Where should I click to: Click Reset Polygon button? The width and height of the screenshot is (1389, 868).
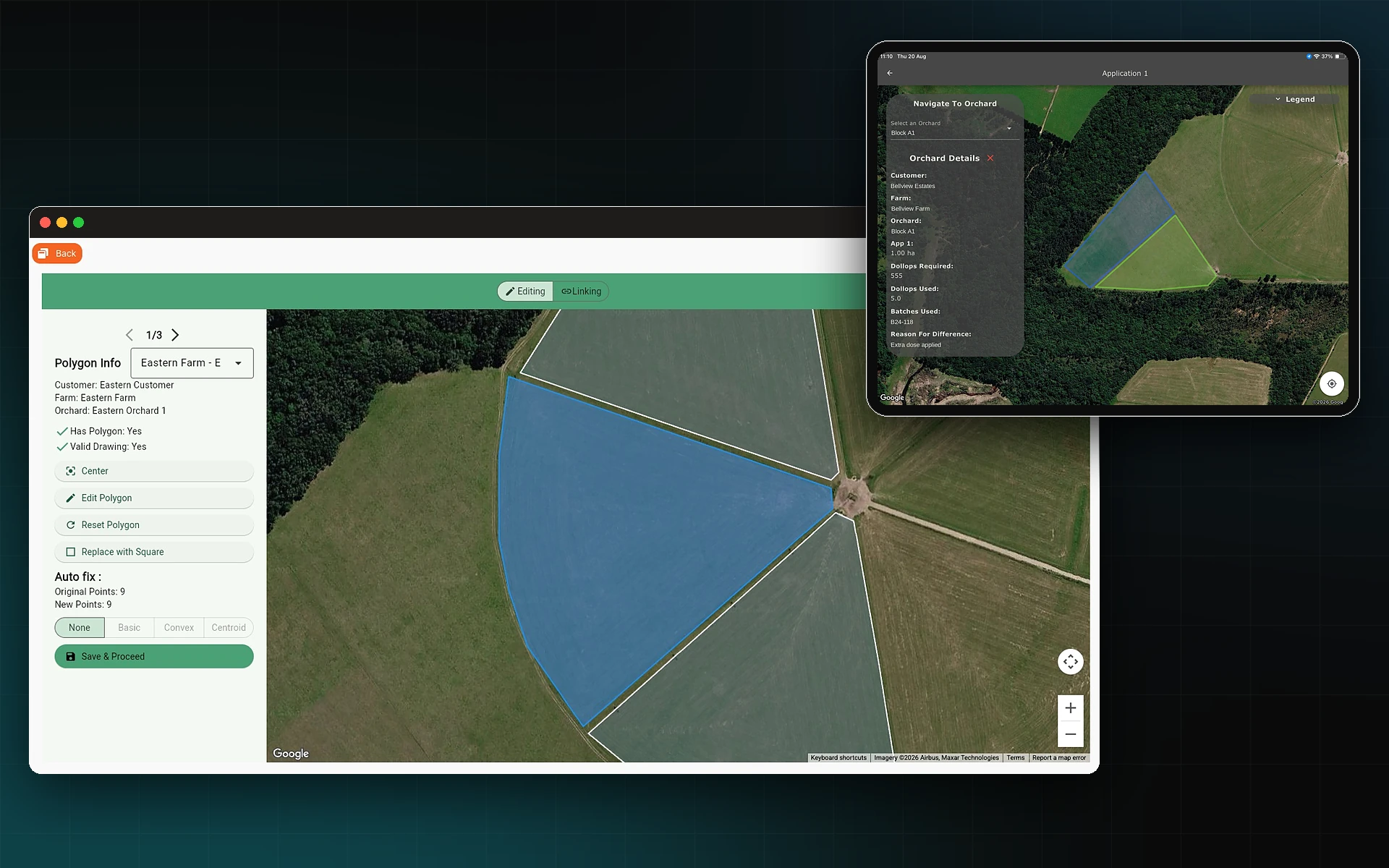click(x=154, y=524)
